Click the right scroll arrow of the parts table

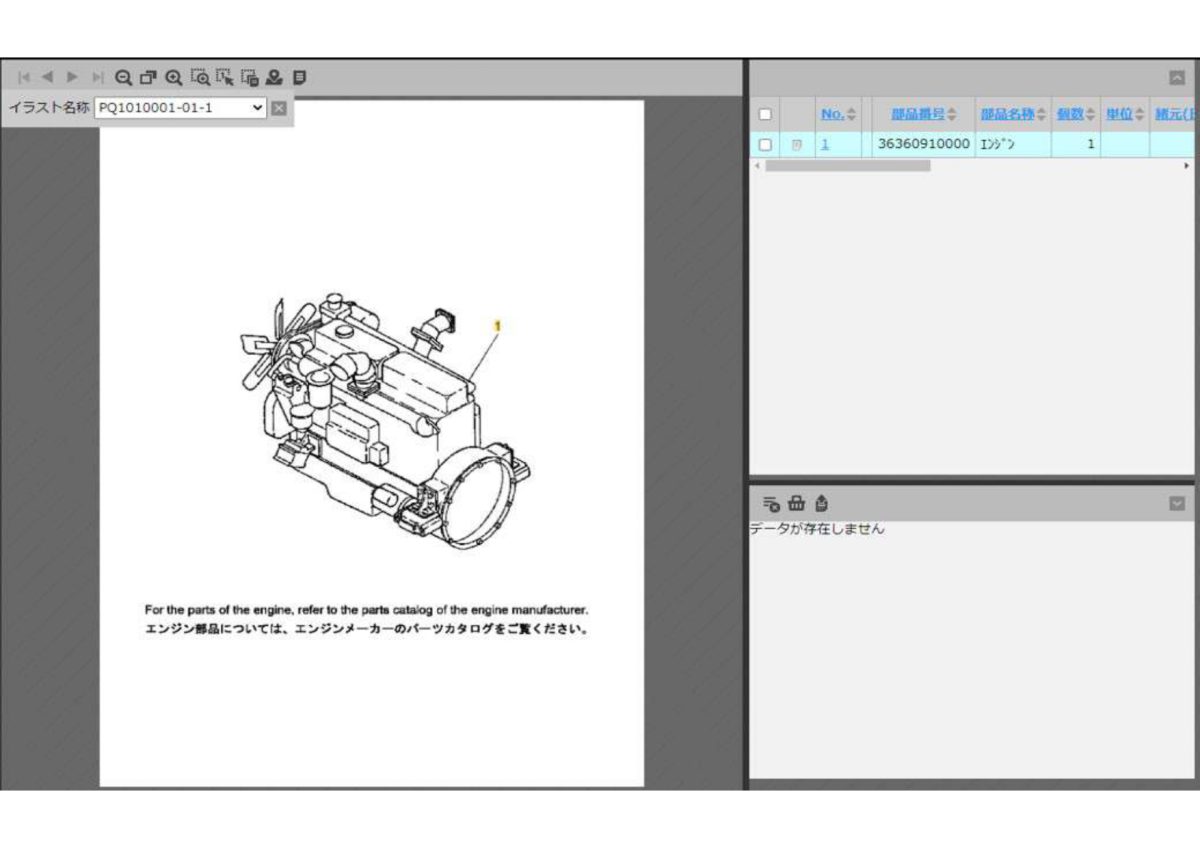click(1187, 166)
